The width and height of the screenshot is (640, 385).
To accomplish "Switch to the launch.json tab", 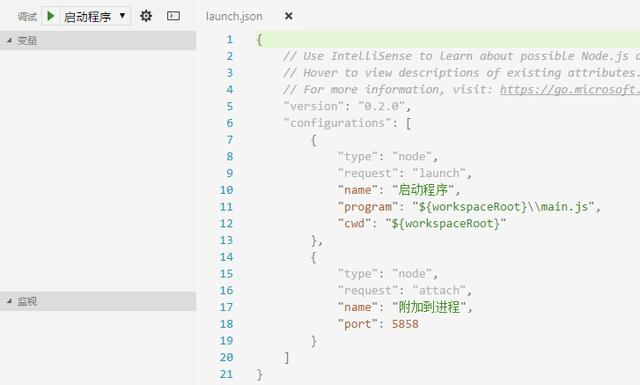I will (x=234, y=16).
